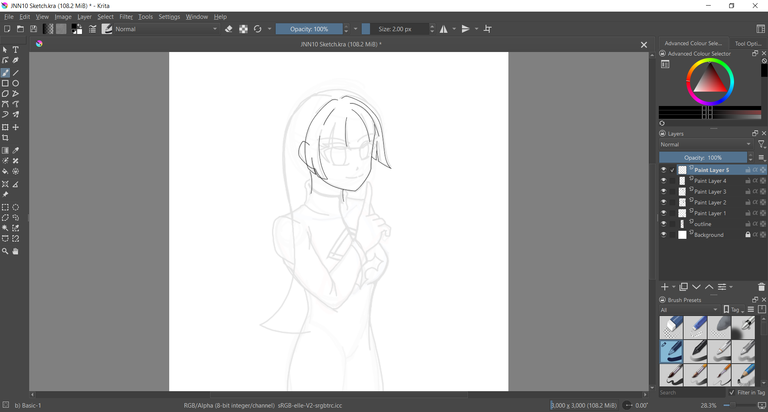This screenshot has height=412, width=768.
Task: Select the Freehand Brush tool
Action: [5, 73]
